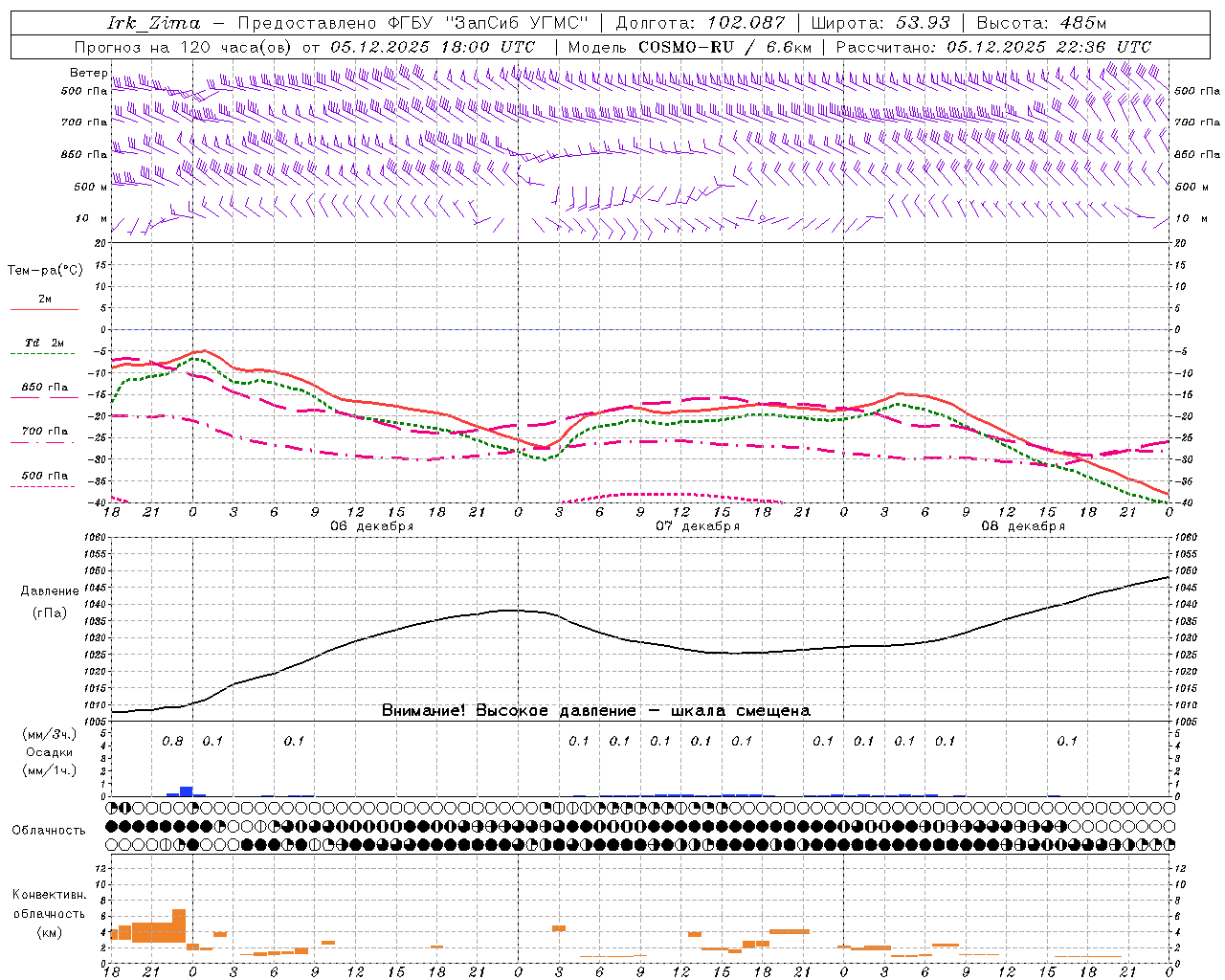Click the 'Осадки' precipitation label
1225x980 pixels.
[50, 752]
